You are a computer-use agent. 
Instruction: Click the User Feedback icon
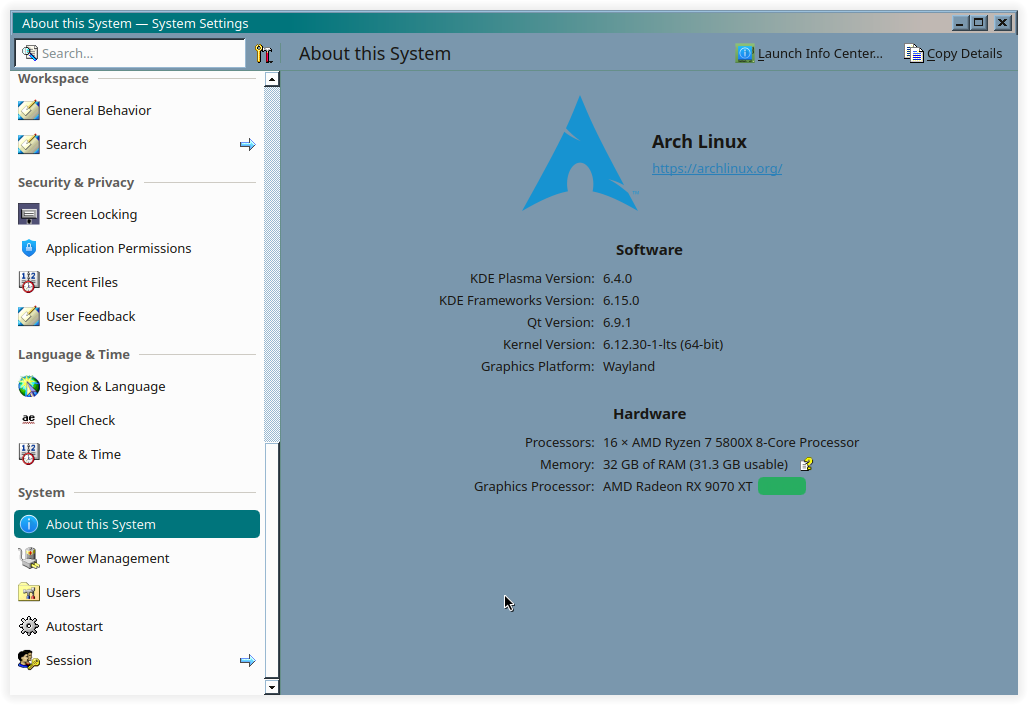pos(29,316)
